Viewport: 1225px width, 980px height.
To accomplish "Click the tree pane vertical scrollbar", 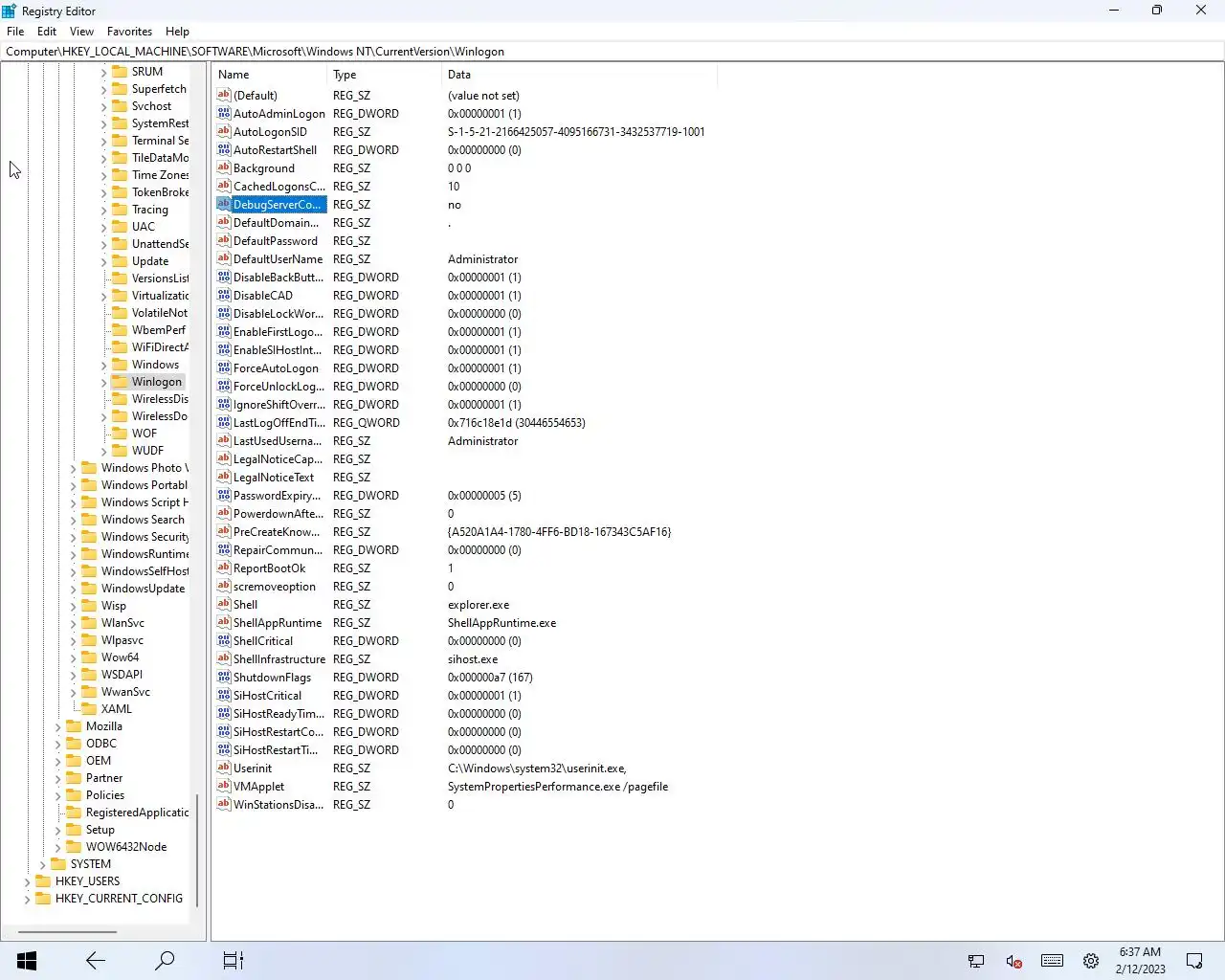I will tap(197, 850).
